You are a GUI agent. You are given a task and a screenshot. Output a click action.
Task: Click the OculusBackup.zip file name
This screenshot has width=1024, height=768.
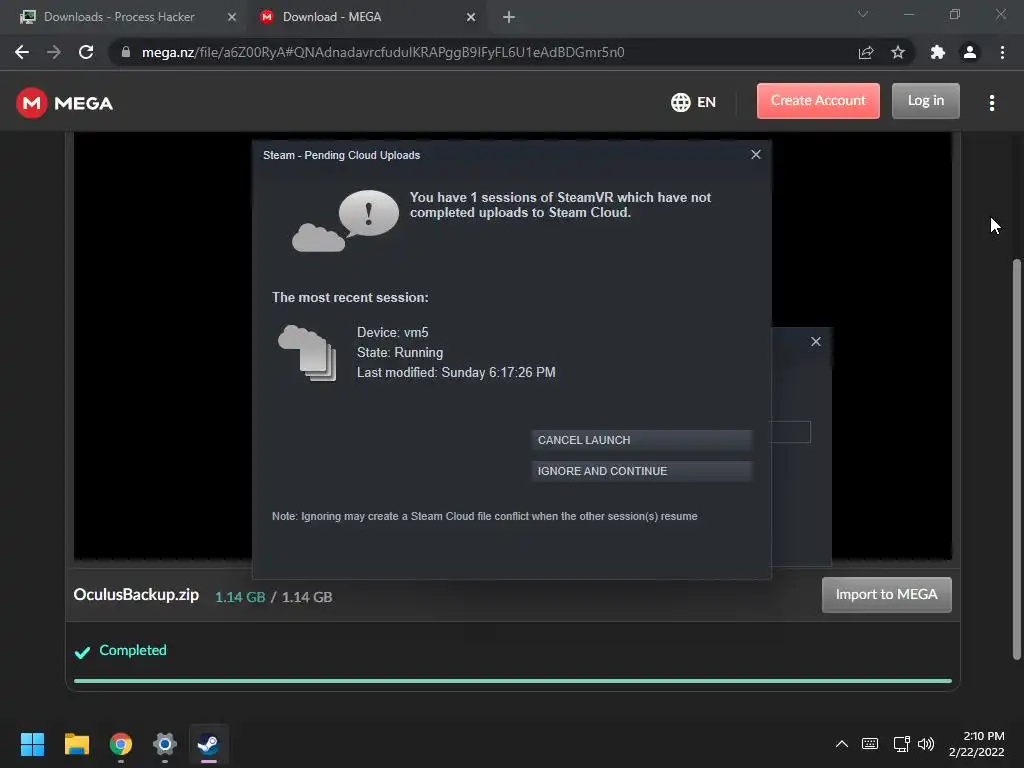pyautogui.click(x=136, y=594)
